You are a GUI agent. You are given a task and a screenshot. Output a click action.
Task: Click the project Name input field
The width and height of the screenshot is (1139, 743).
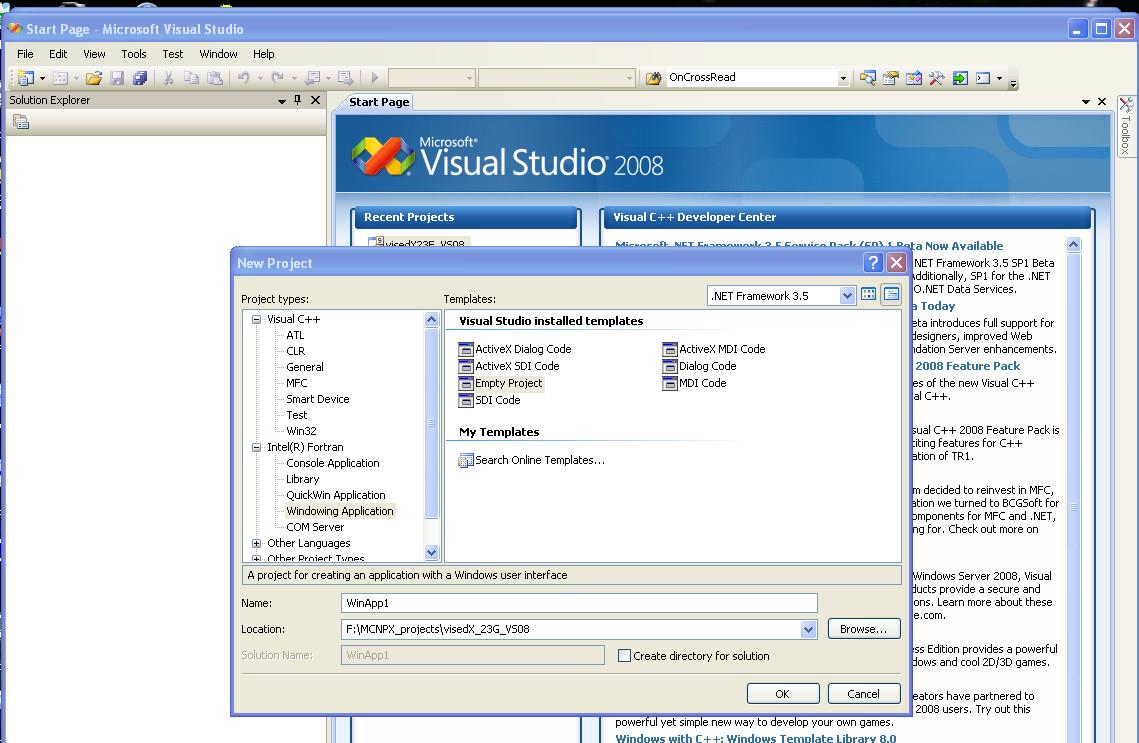(x=579, y=603)
